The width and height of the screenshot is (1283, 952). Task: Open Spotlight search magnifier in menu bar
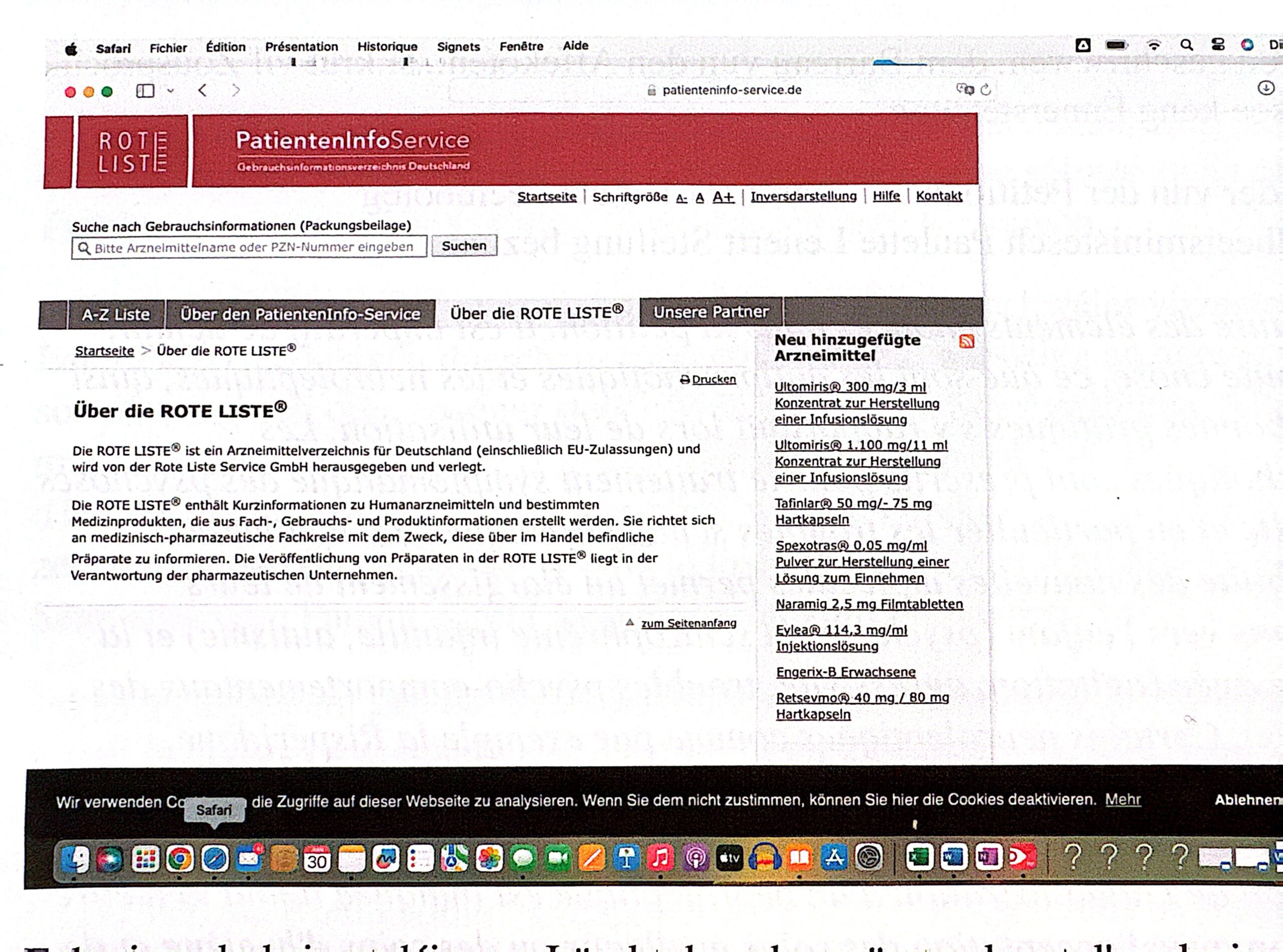(x=1186, y=45)
